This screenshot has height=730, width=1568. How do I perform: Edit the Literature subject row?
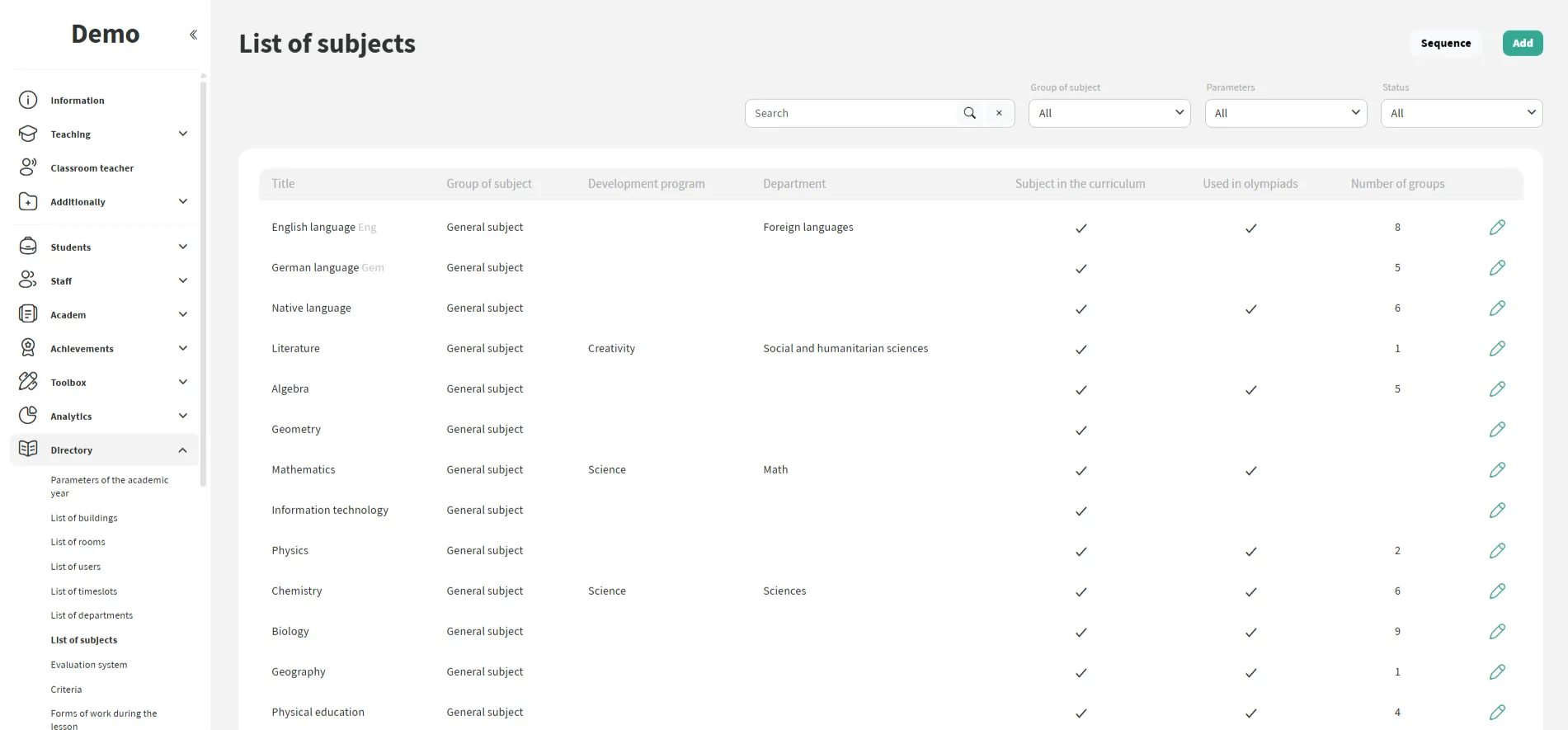point(1497,349)
